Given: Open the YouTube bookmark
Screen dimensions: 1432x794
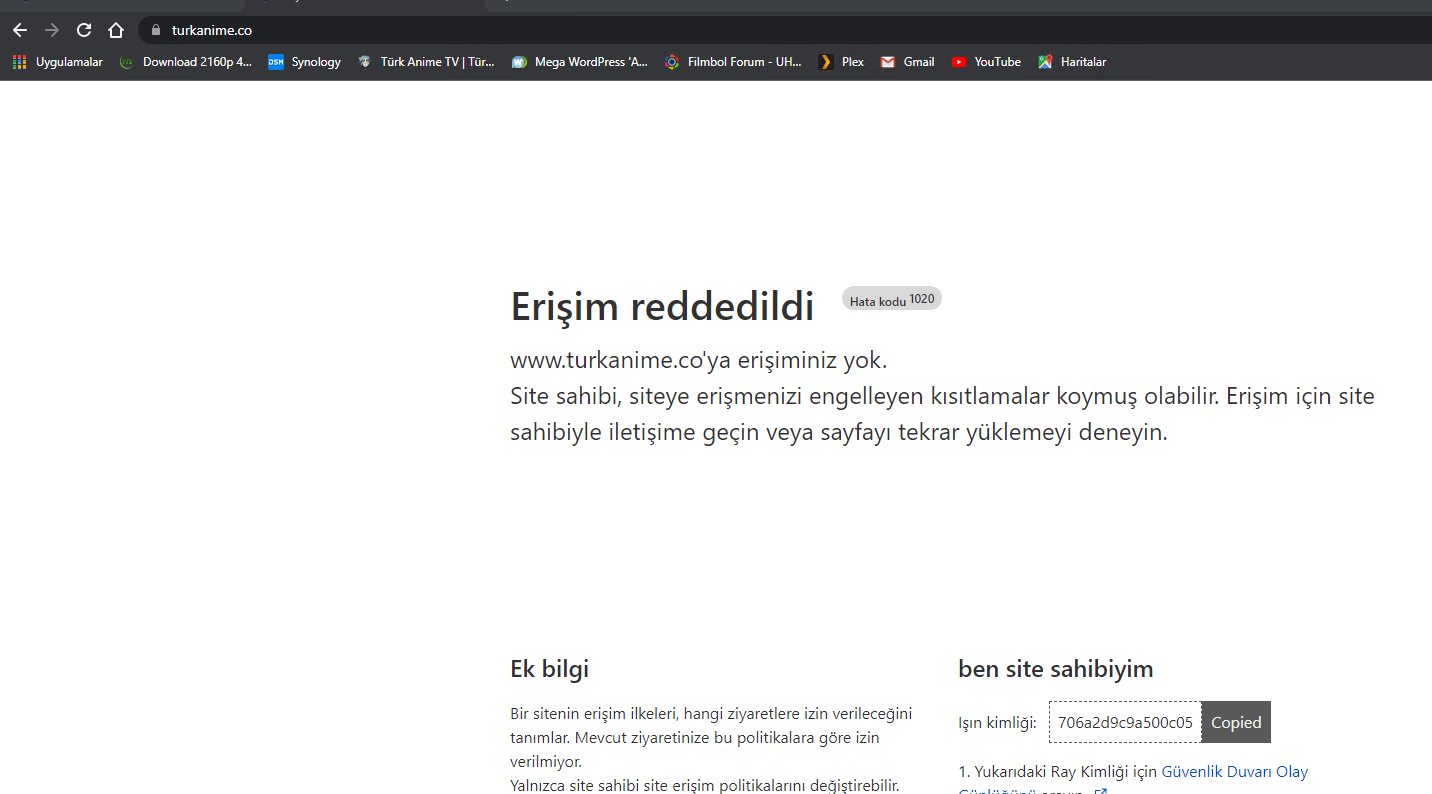Looking at the screenshot, I should pyautogui.click(x=986, y=62).
